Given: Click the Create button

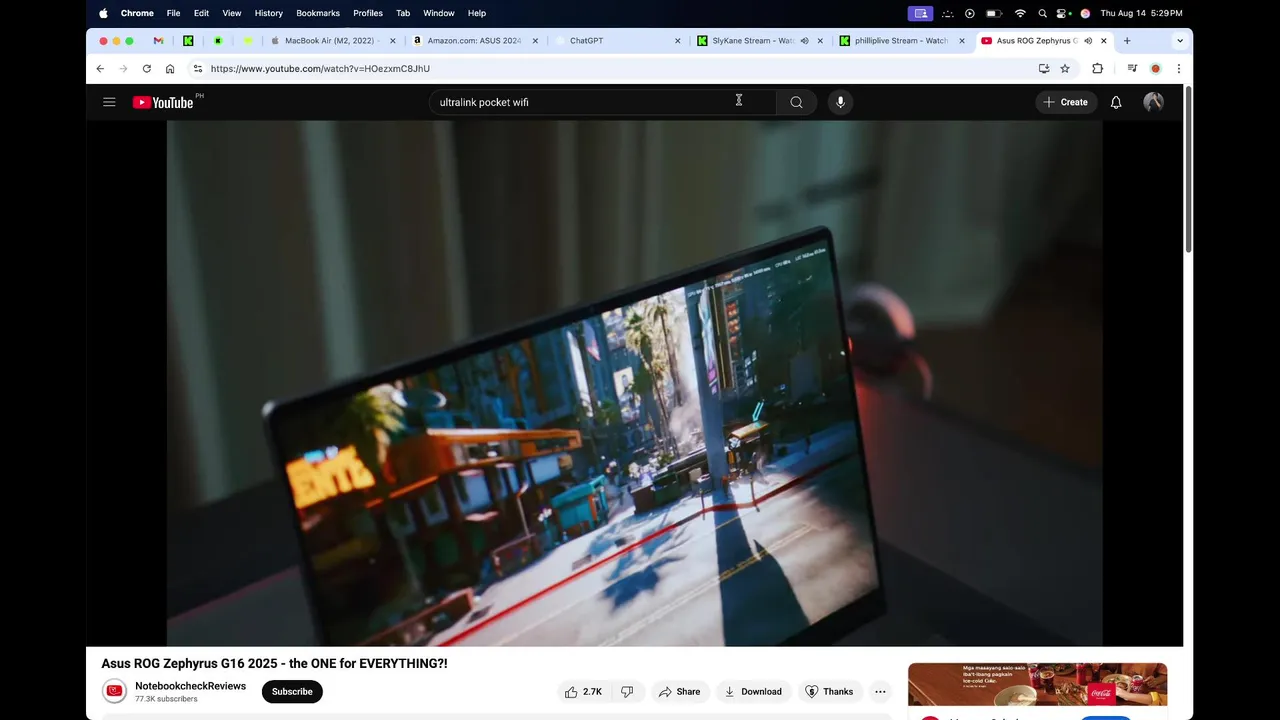Looking at the screenshot, I should click(x=1065, y=102).
